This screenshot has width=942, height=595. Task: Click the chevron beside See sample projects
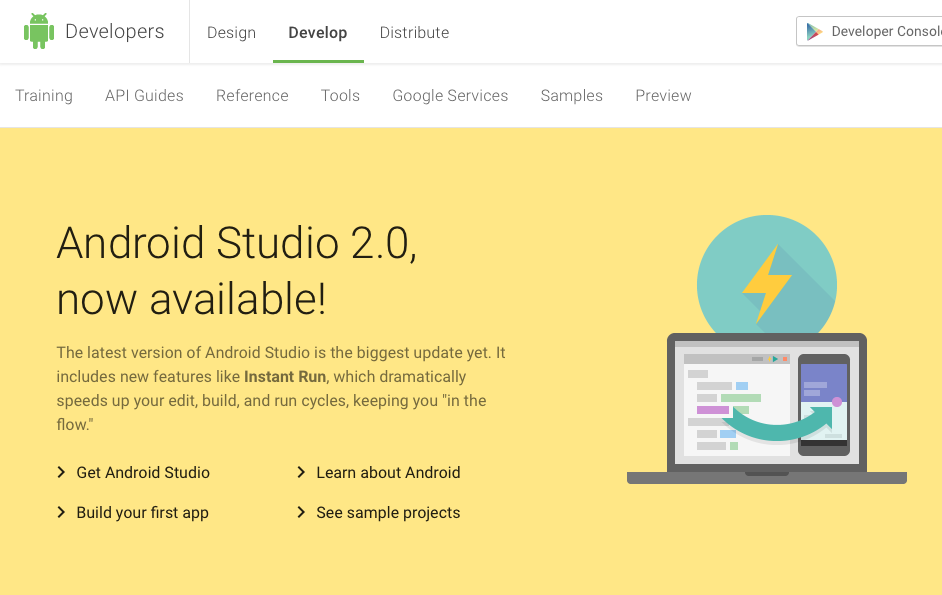[x=301, y=512]
